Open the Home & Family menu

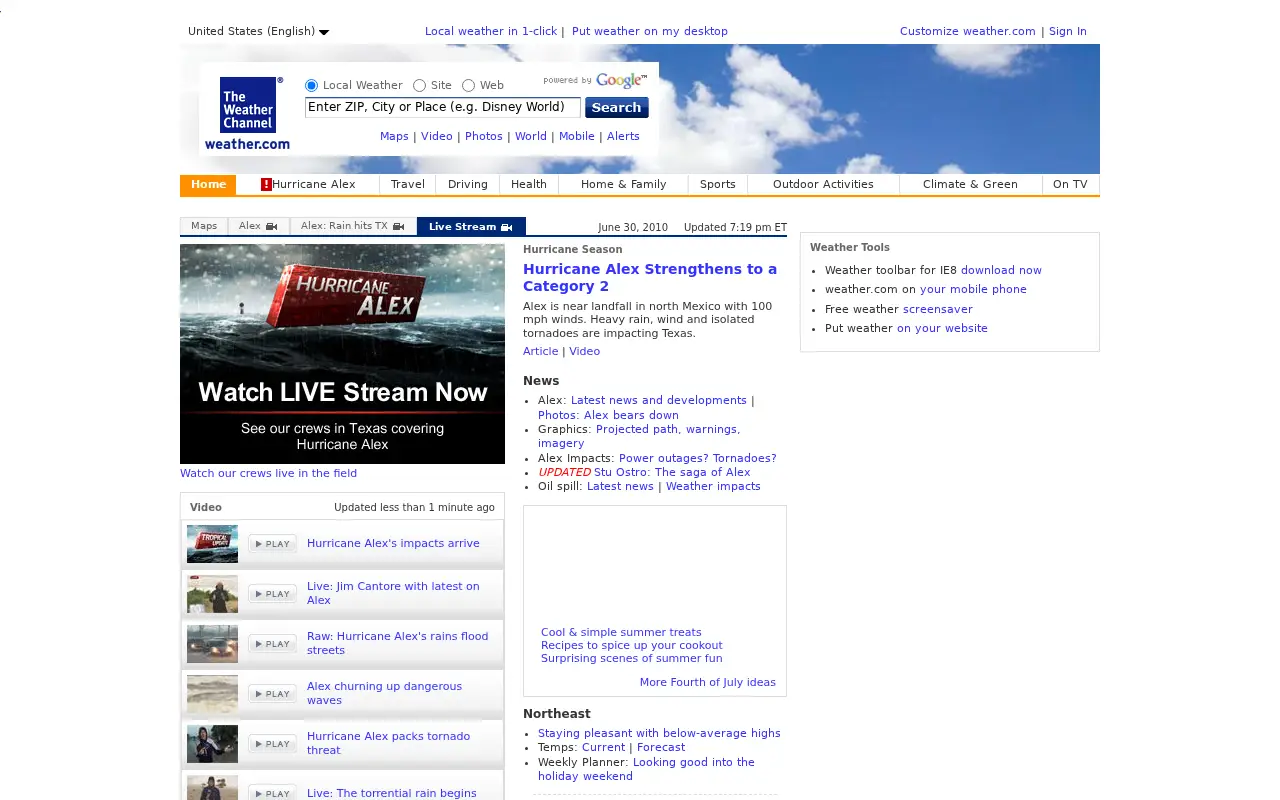pyautogui.click(x=624, y=184)
